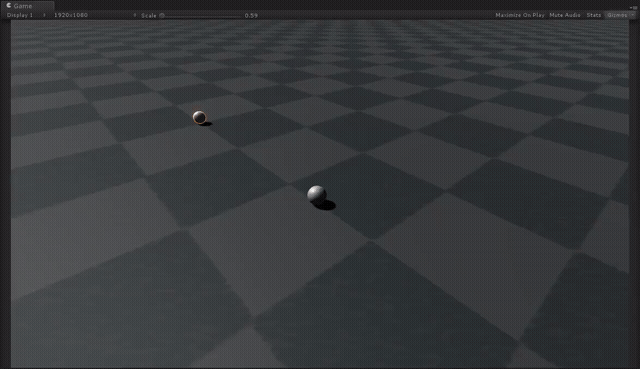Screen dimensions: 640x369
Task: Switch to the Game tab
Action: pos(27,6)
